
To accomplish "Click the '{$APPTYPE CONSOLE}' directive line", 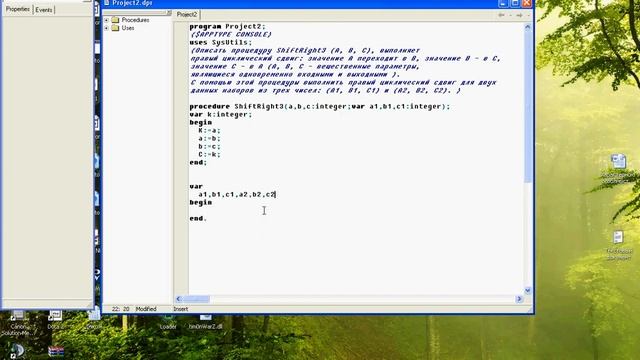I will click(x=231, y=34).
